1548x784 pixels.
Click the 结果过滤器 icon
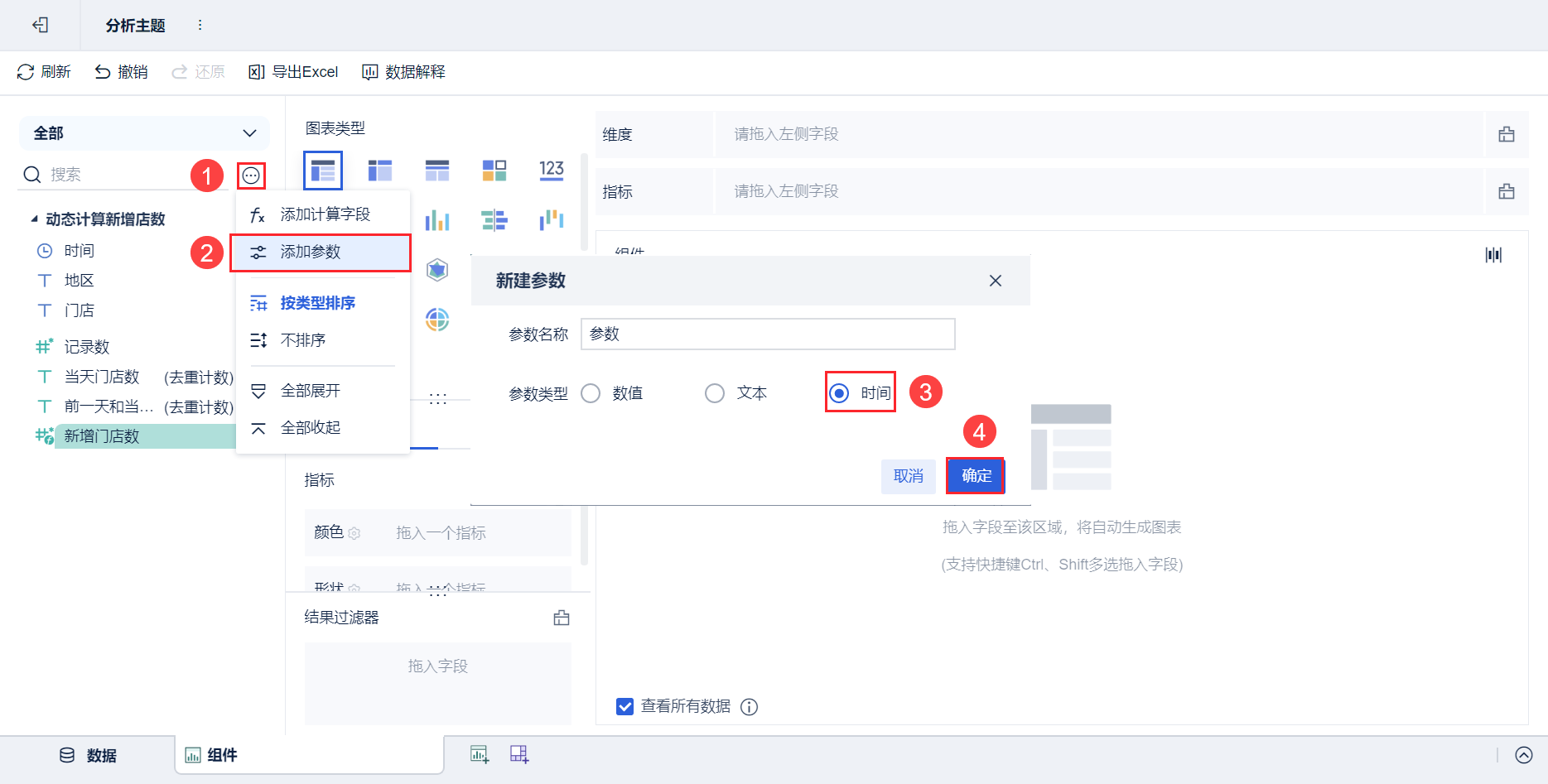tap(562, 618)
